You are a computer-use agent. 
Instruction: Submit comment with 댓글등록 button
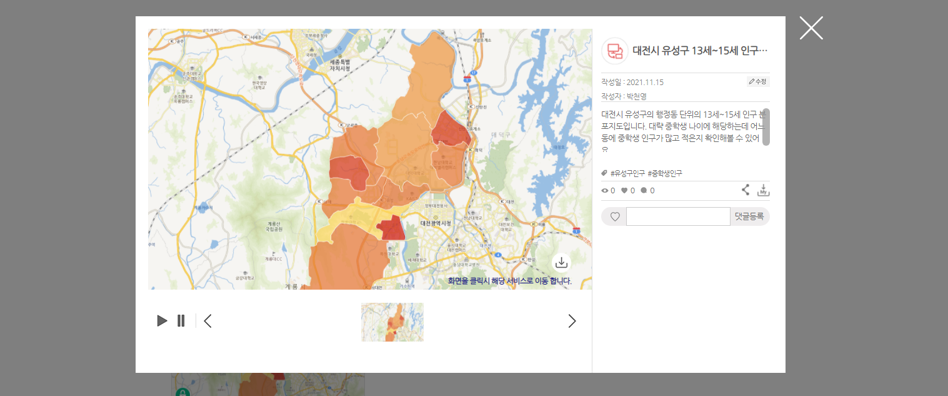(x=750, y=216)
